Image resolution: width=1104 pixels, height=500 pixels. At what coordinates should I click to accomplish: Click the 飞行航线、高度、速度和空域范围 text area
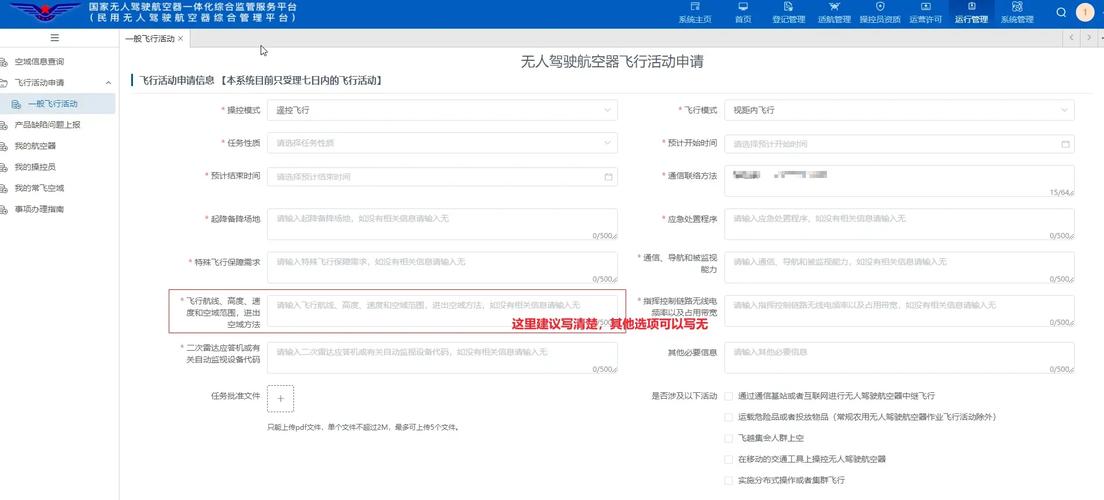pyautogui.click(x=442, y=311)
